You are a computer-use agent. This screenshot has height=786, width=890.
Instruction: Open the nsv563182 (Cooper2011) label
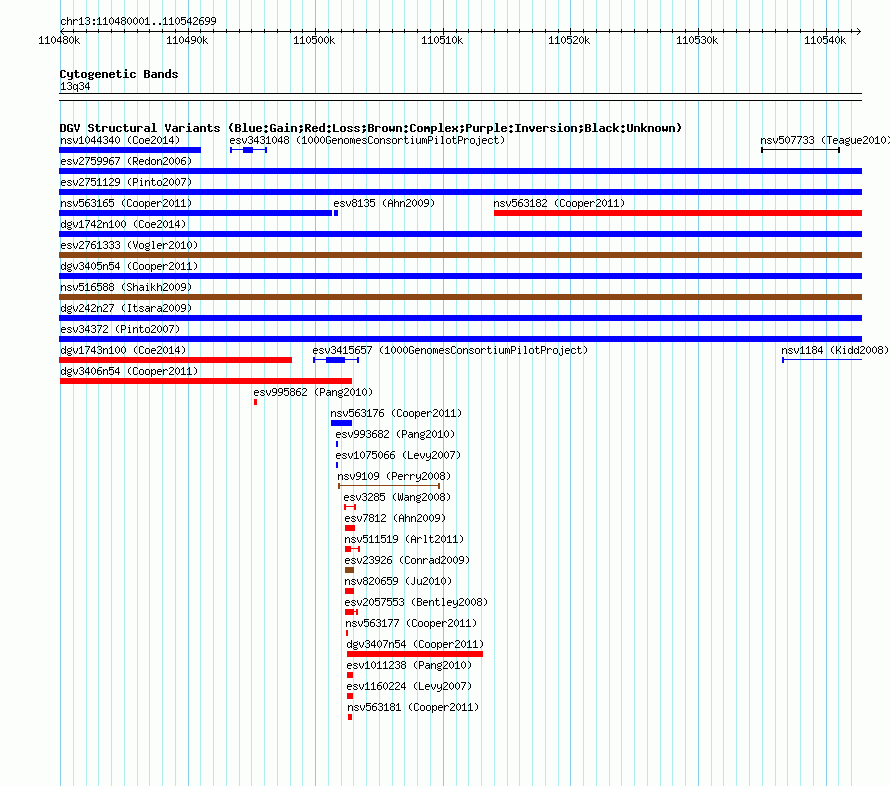coord(559,204)
